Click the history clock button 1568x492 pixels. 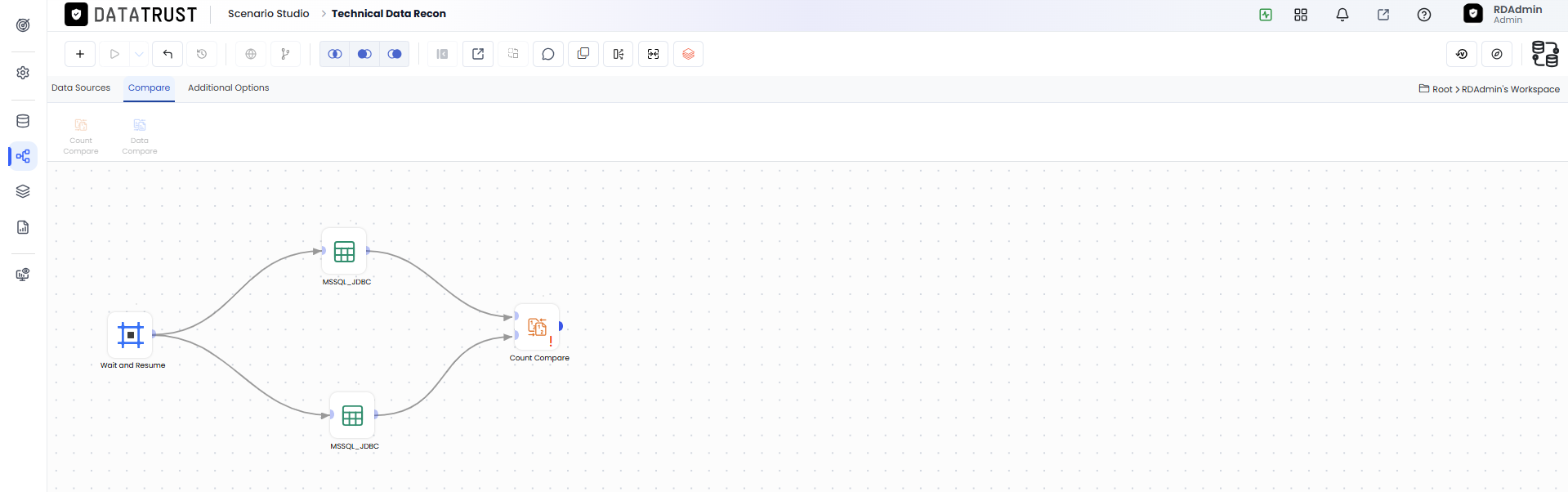pos(202,54)
